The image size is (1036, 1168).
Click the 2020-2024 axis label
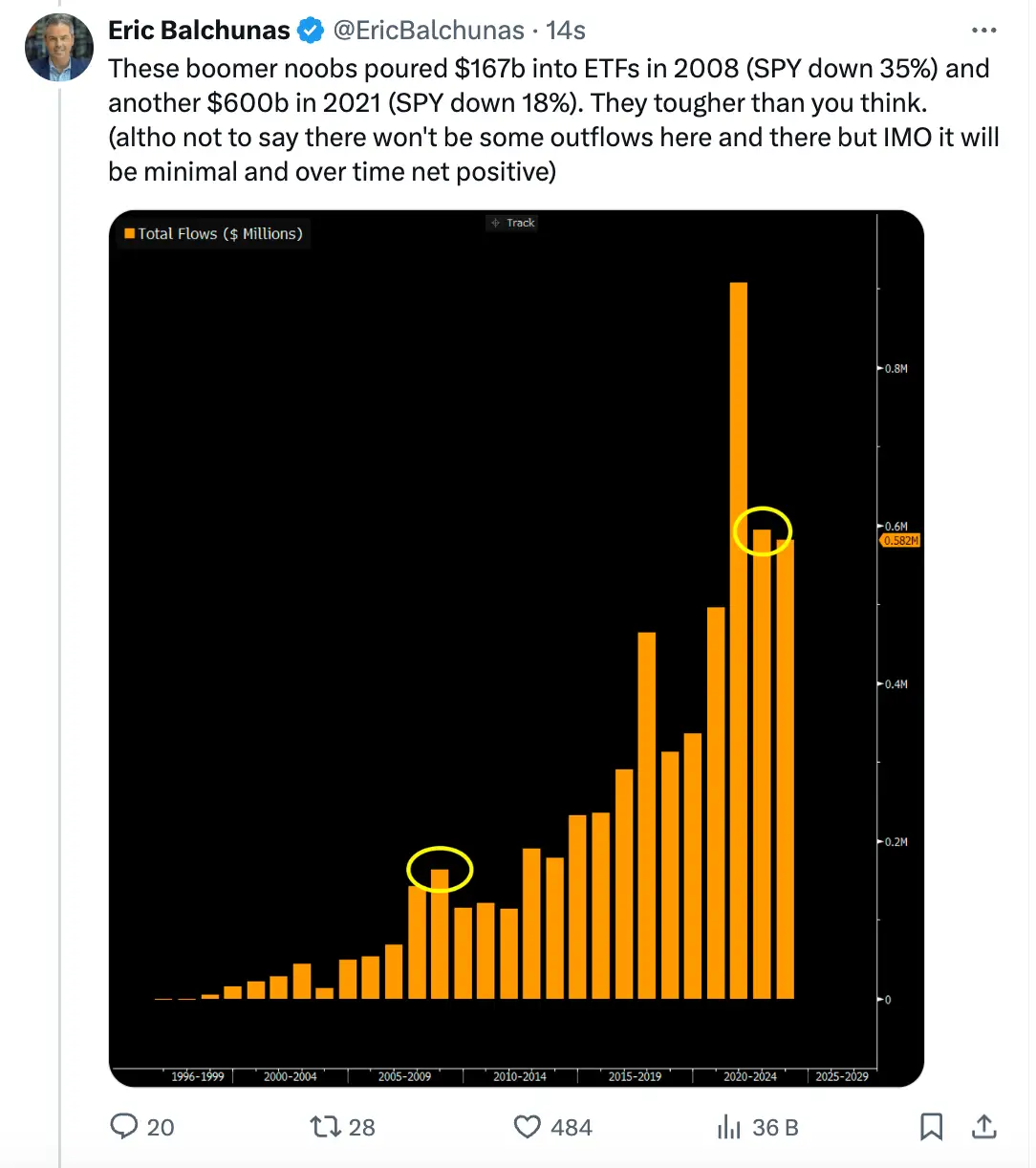(750, 1076)
